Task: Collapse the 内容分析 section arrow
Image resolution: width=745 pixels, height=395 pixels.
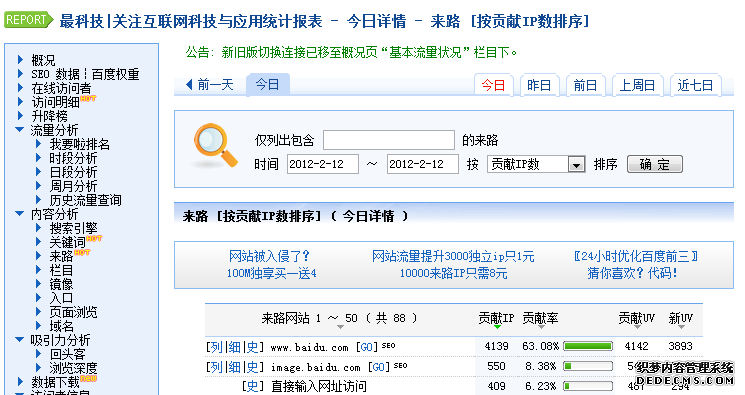Action: 19,213
